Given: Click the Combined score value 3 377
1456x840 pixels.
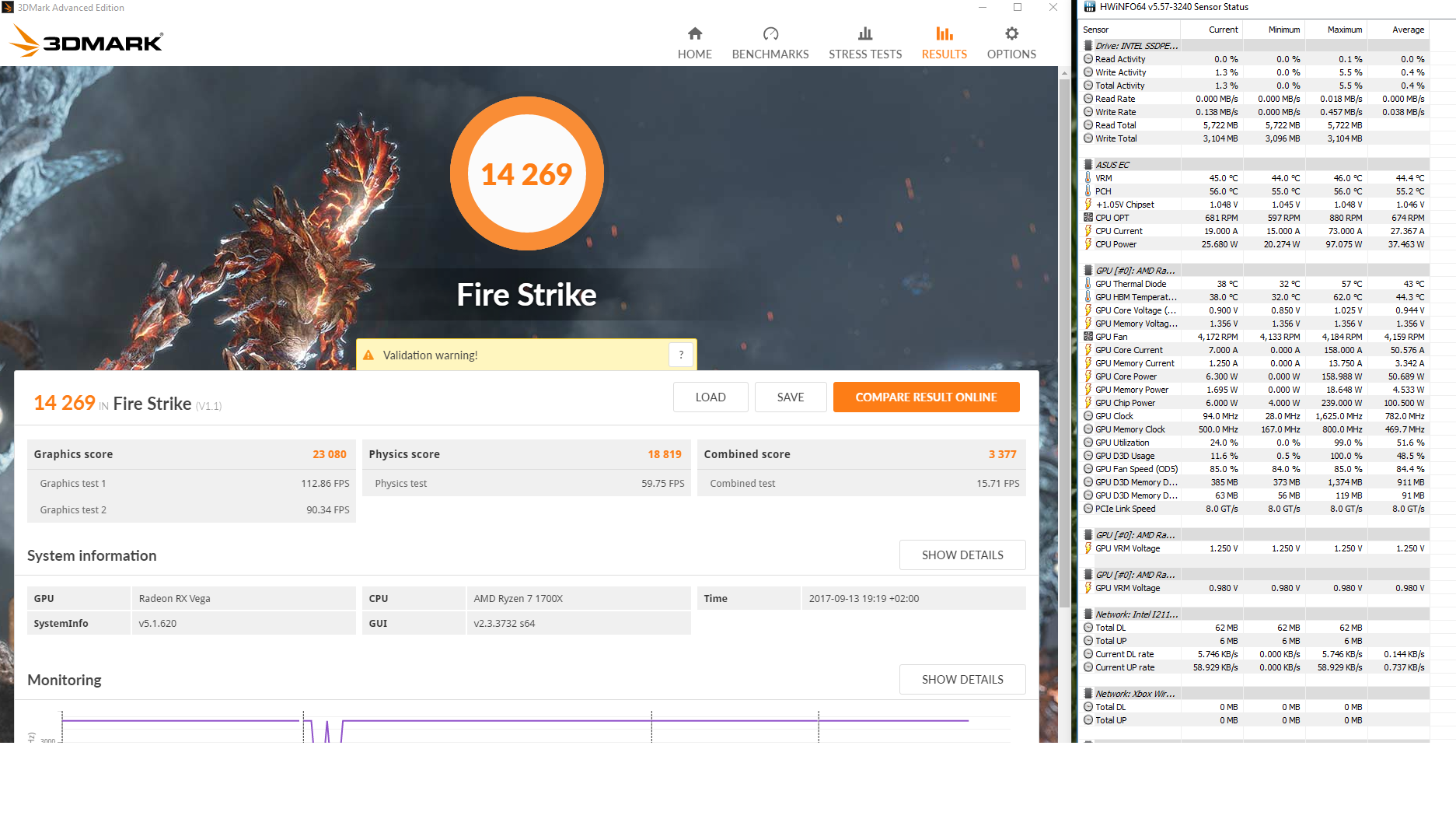Looking at the screenshot, I should tap(1003, 454).
